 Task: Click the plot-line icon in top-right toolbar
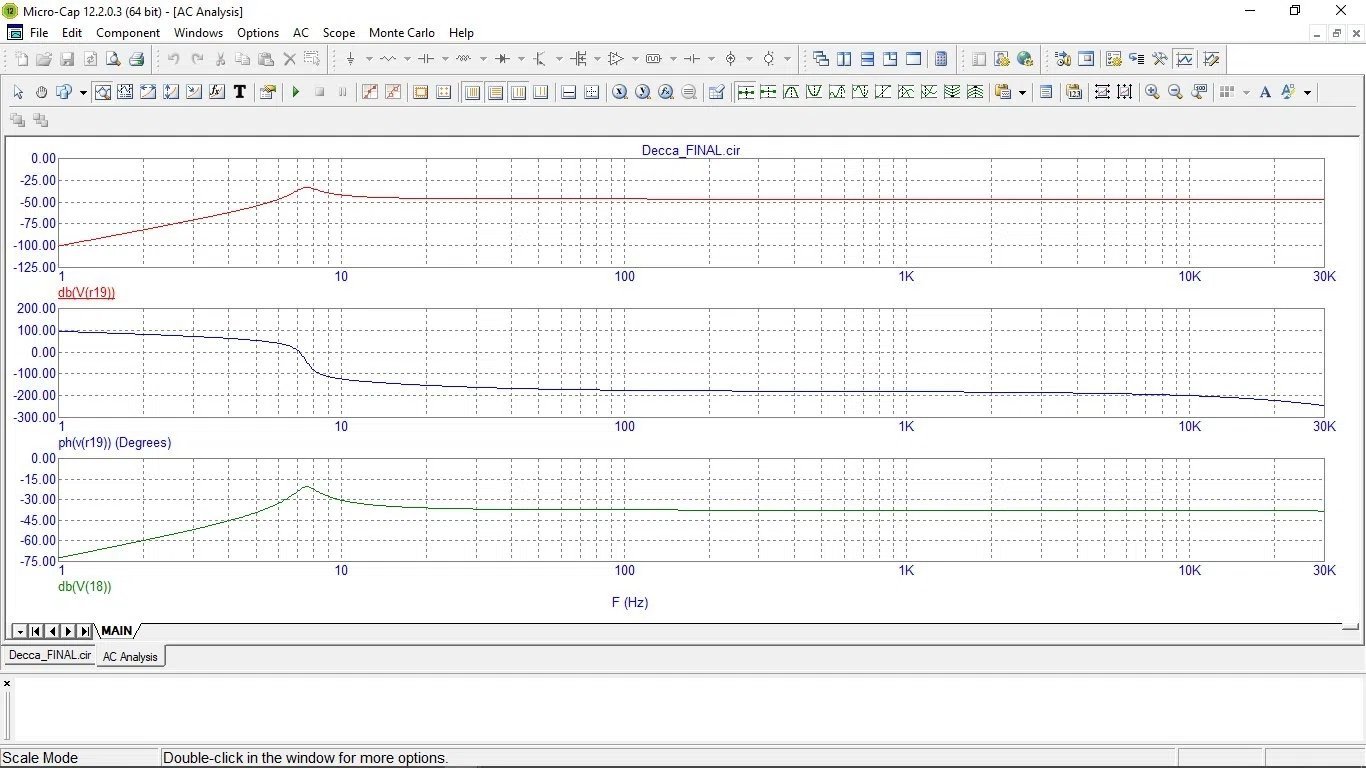click(1184, 59)
